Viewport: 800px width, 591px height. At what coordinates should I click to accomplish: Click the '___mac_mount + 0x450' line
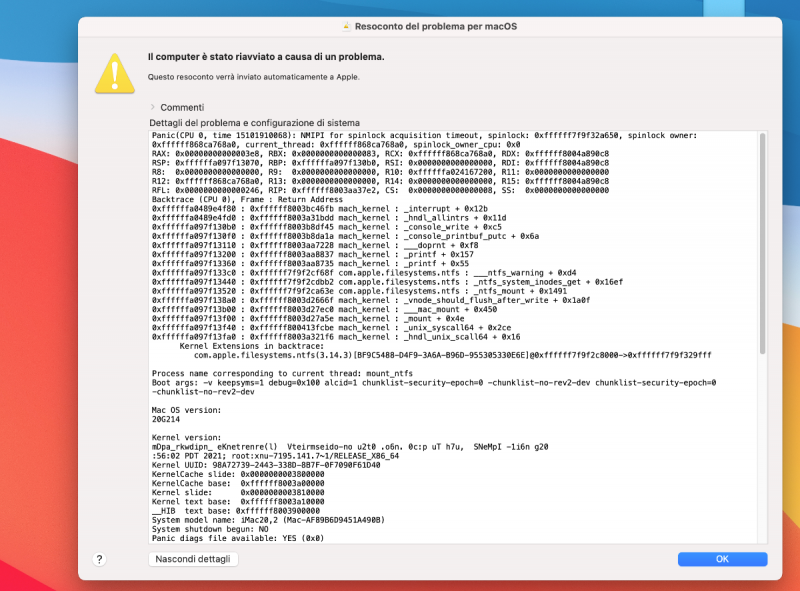324,310
